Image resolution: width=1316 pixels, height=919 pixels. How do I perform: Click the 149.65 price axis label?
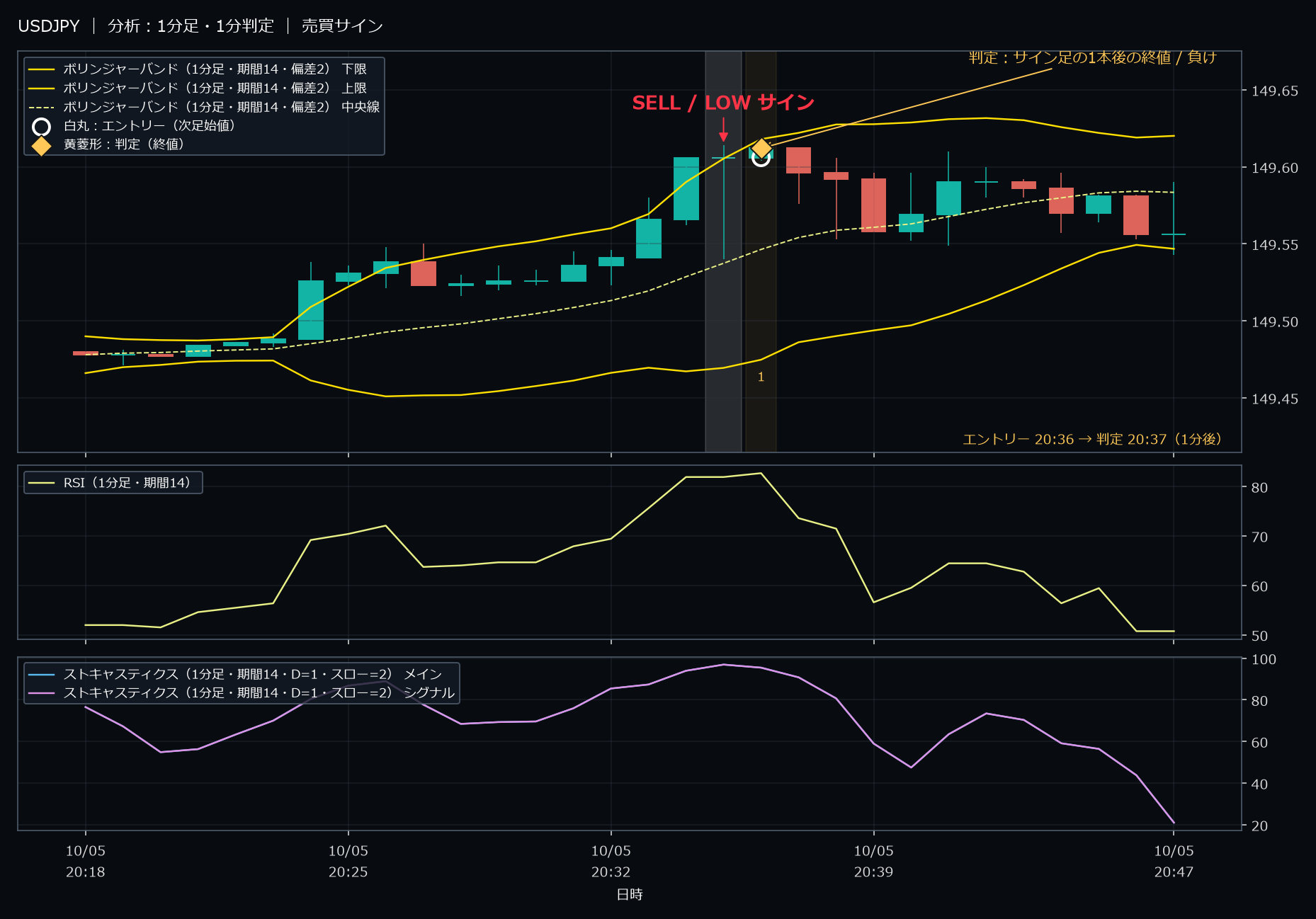click(x=1275, y=91)
